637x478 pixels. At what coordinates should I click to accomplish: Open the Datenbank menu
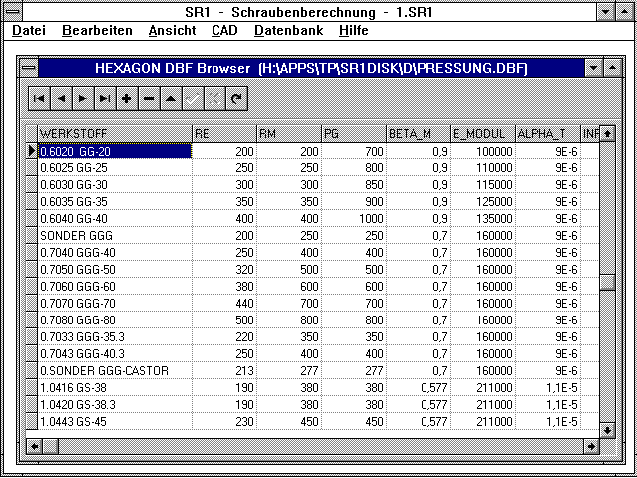point(288,31)
